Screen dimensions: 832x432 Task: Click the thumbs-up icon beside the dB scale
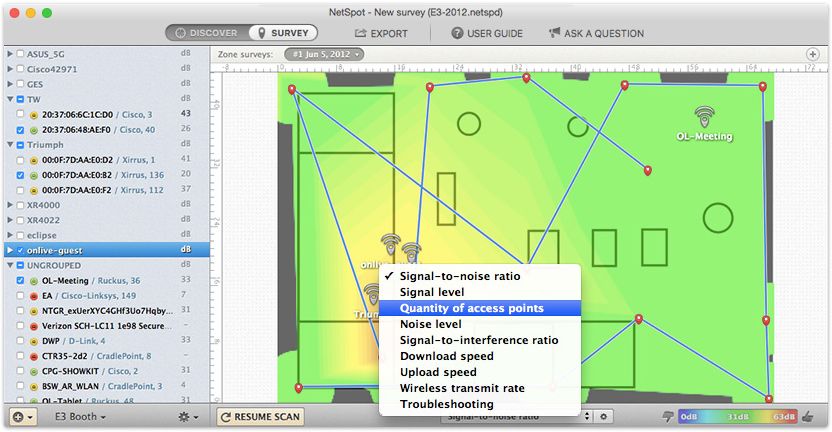click(x=808, y=417)
